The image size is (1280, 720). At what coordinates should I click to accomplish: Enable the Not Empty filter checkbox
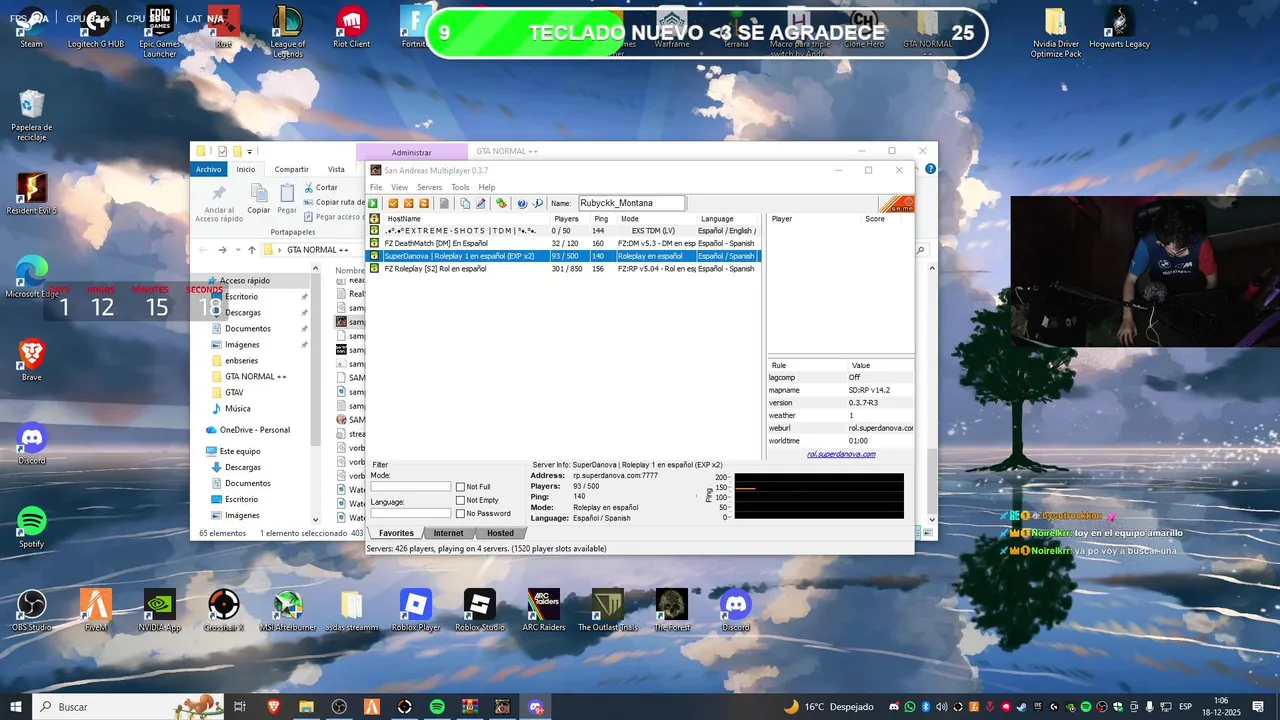coord(460,500)
